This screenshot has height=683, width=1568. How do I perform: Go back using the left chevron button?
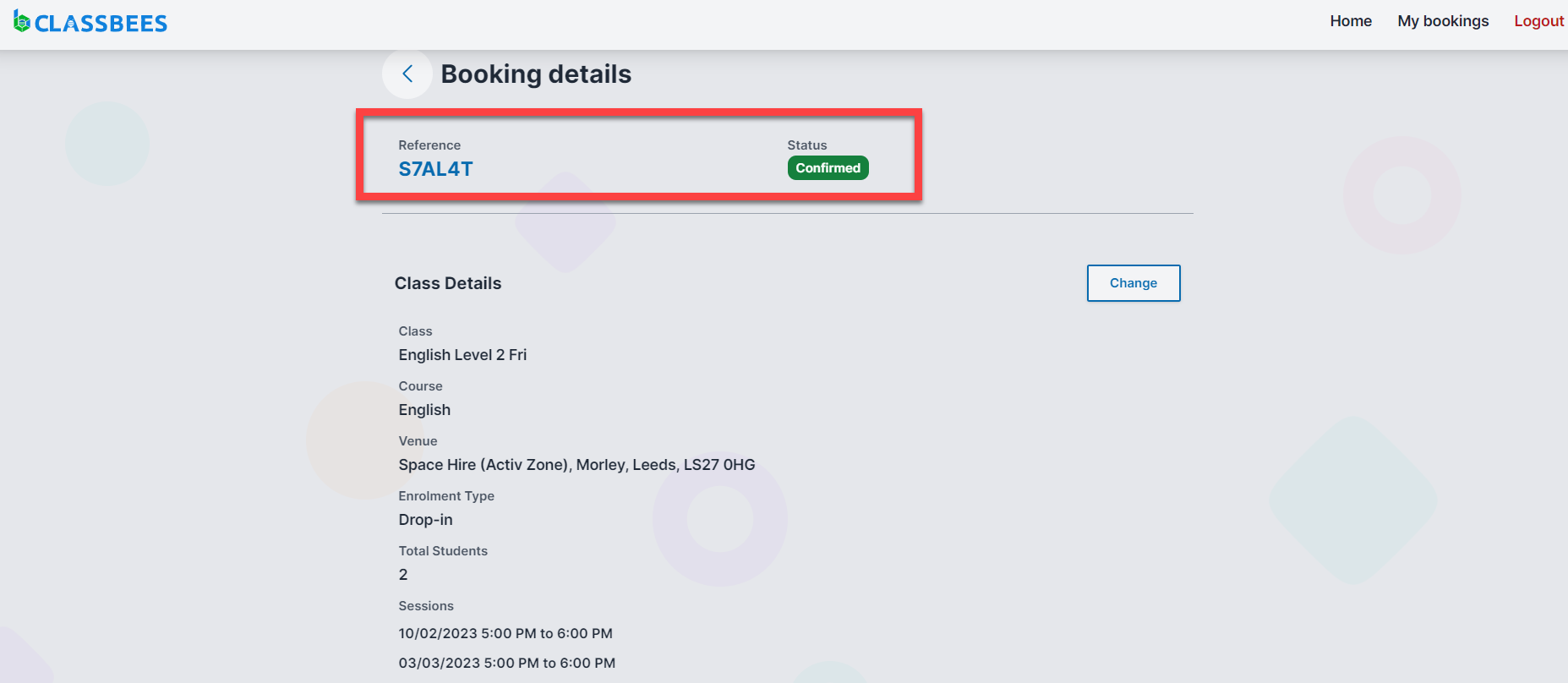pyautogui.click(x=407, y=74)
